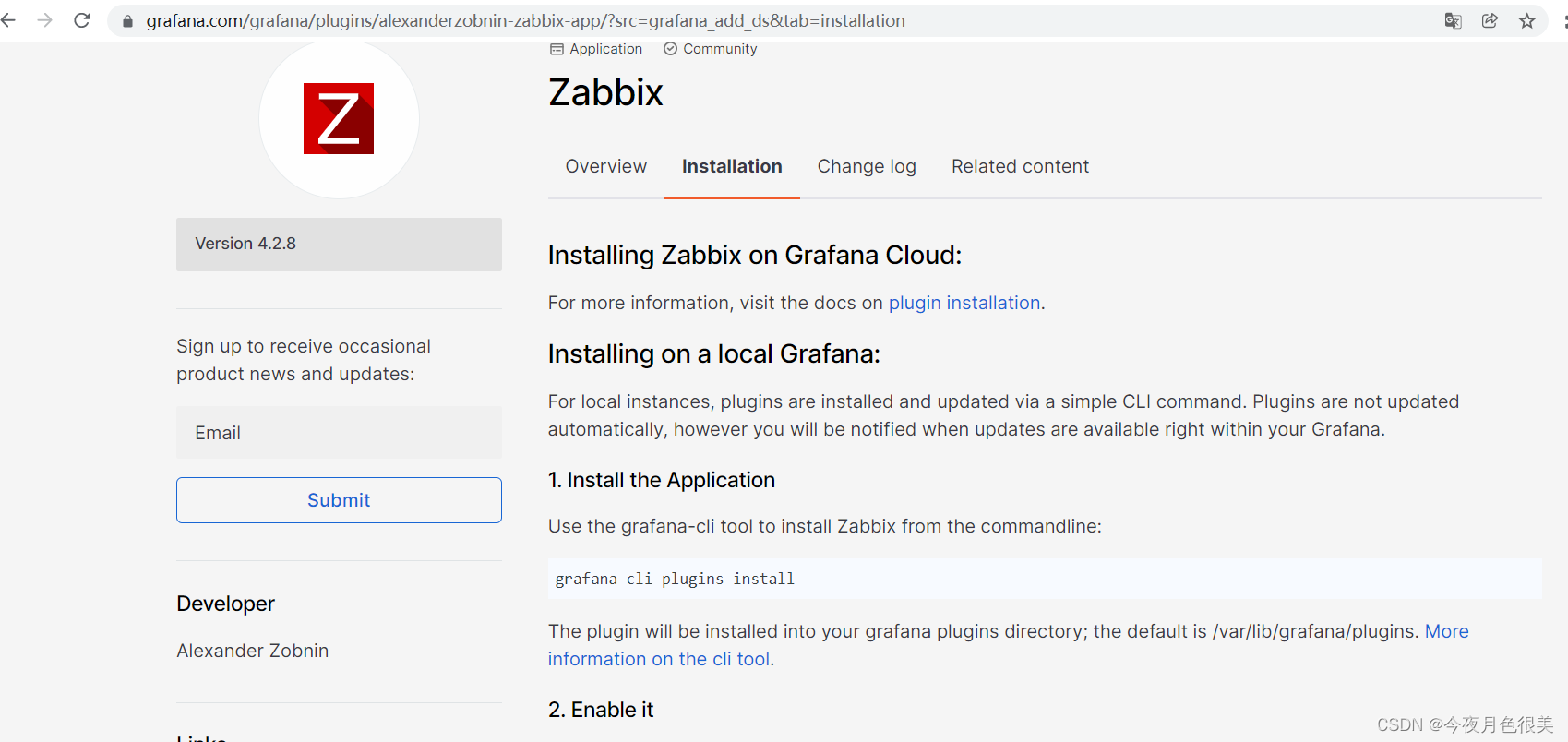The image size is (1568, 742).
Task: Select the Installation tab
Action: 732,166
